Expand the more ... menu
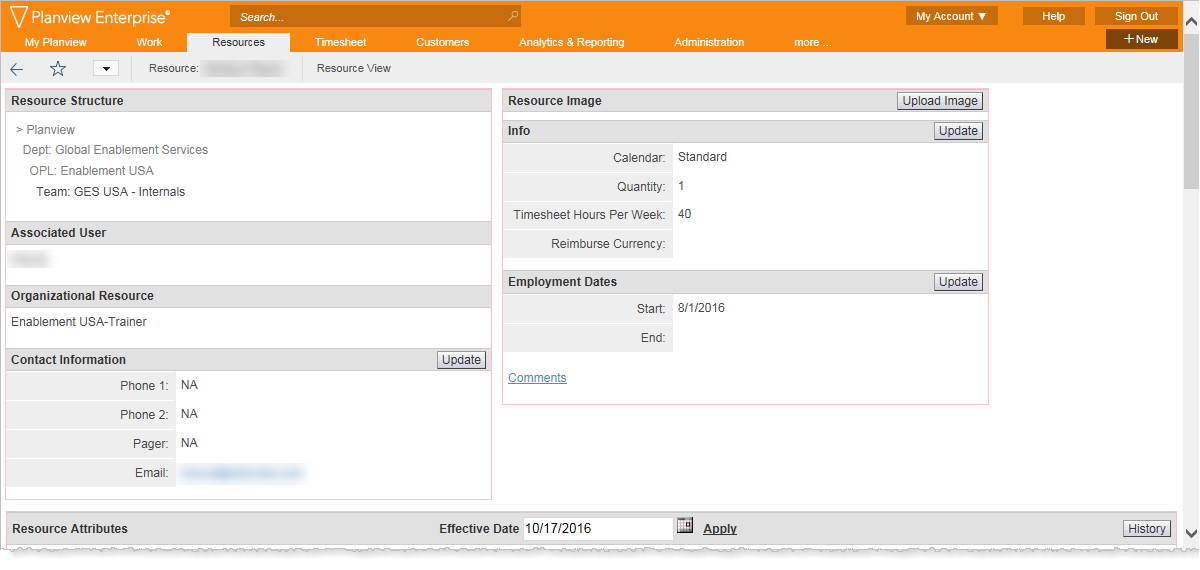The width and height of the screenshot is (1200, 570). pos(812,42)
